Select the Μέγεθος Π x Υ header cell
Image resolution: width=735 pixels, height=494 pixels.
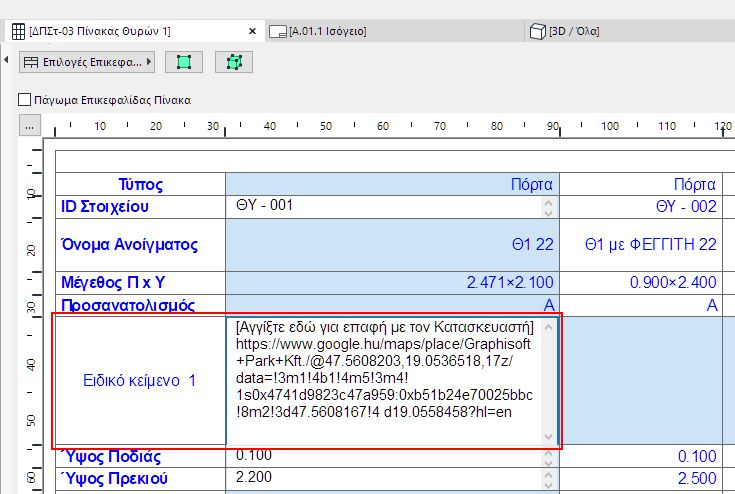click(x=141, y=283)
